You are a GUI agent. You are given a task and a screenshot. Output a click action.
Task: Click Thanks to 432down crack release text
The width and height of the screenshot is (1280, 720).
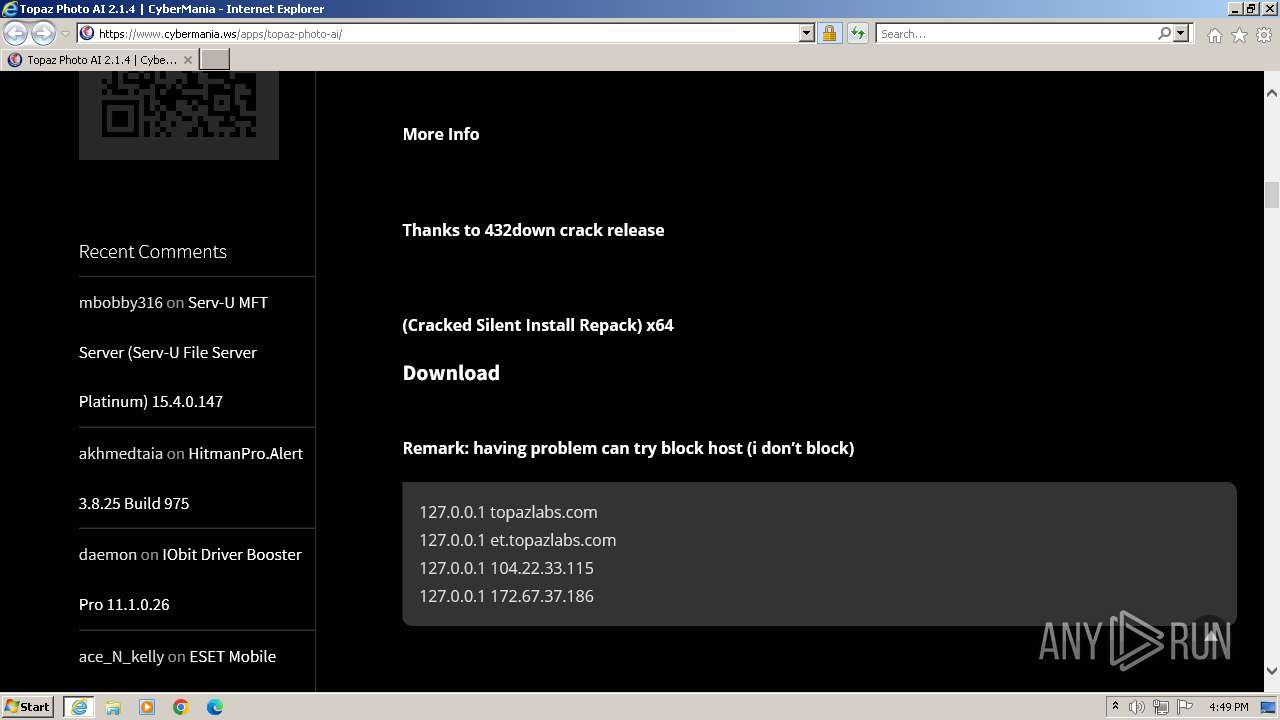533,230
